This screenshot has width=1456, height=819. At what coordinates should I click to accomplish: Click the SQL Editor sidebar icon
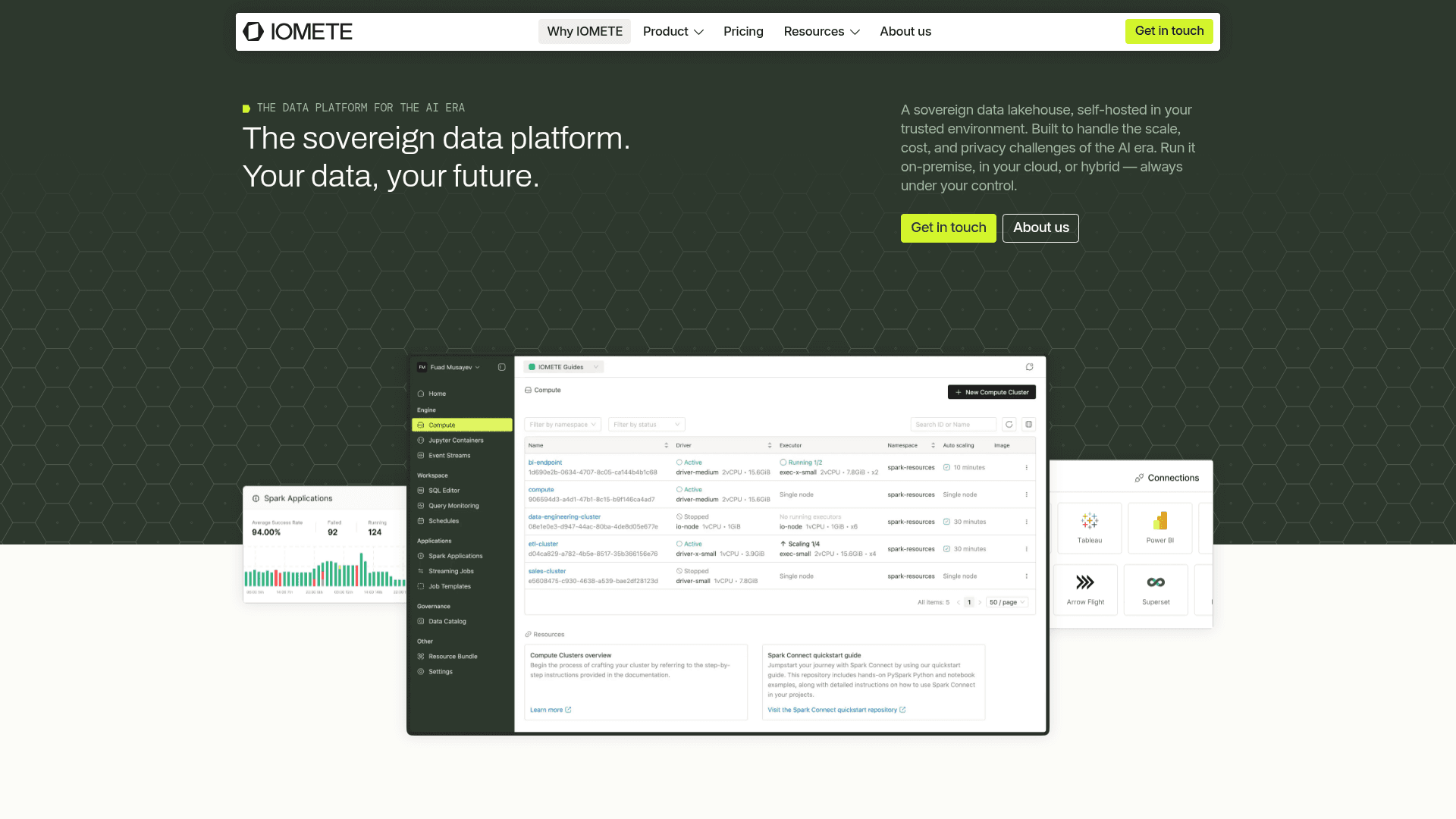click(x=421, y=491)
